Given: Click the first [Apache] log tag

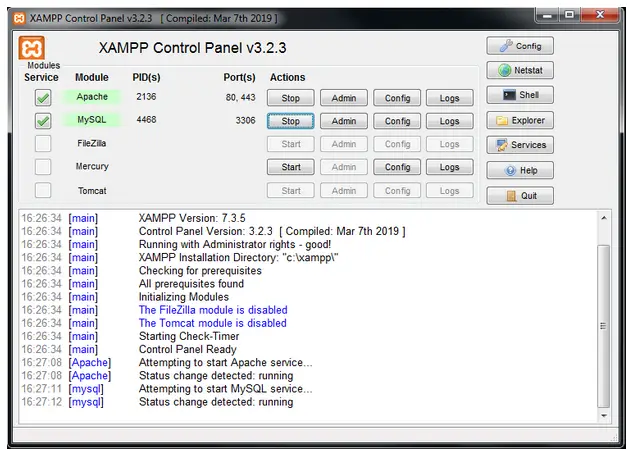Looking at the screenshot, I should pos(90,363).
